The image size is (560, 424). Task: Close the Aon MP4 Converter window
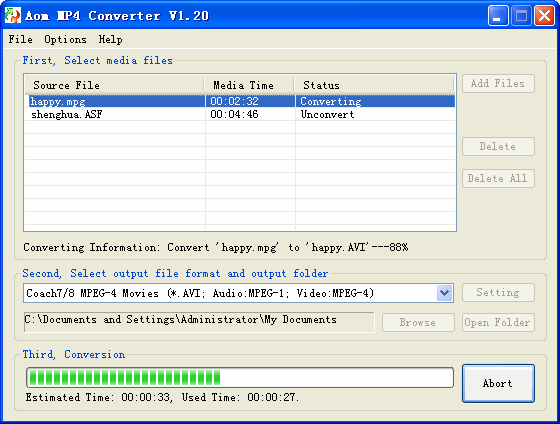[x=544, y=16]
